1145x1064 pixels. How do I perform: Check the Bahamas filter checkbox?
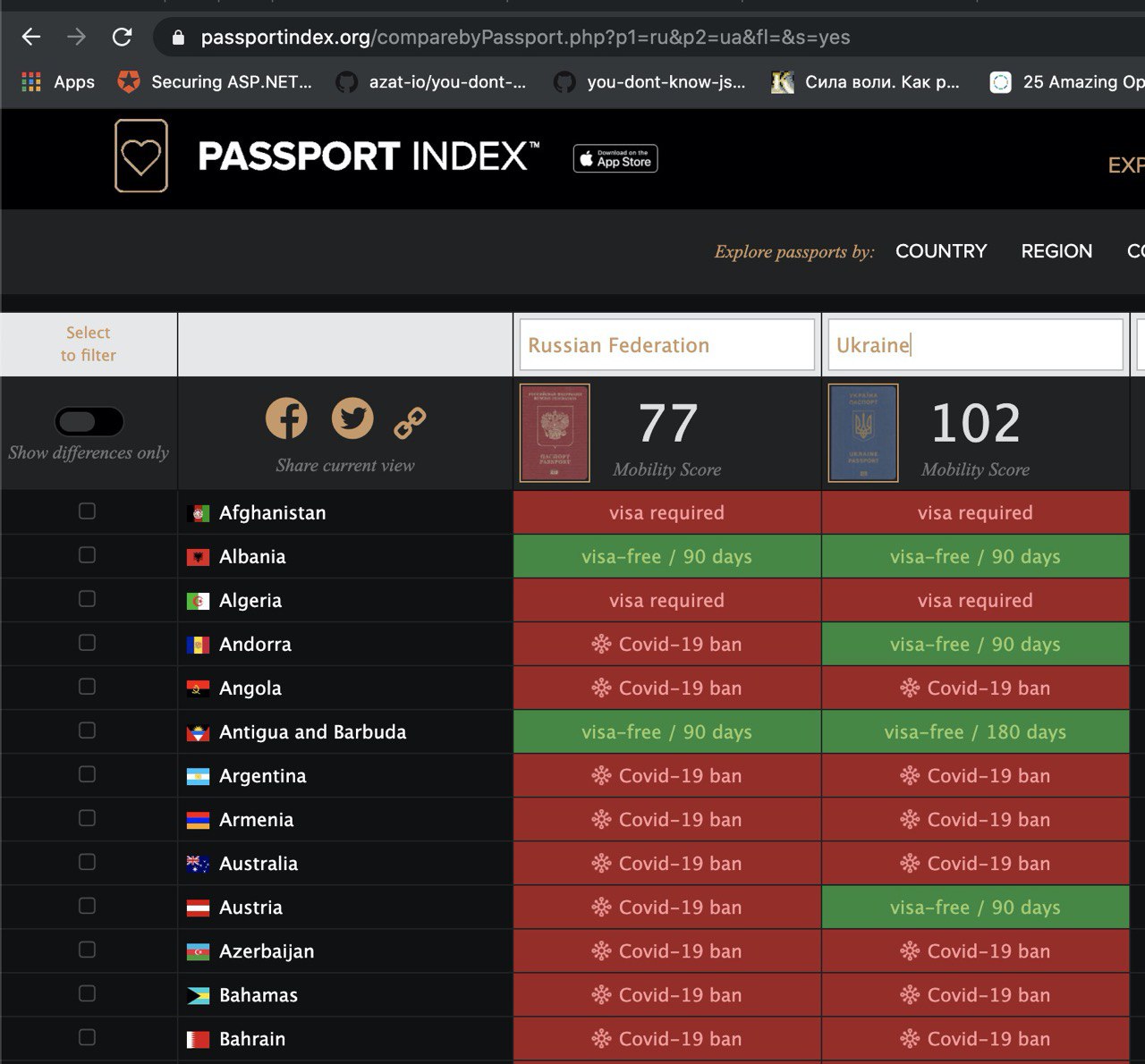[x=87, y=992]
